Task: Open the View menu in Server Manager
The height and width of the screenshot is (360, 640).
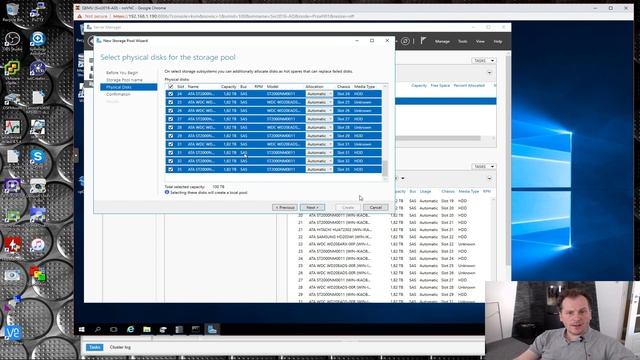Action: coord(480,41)
